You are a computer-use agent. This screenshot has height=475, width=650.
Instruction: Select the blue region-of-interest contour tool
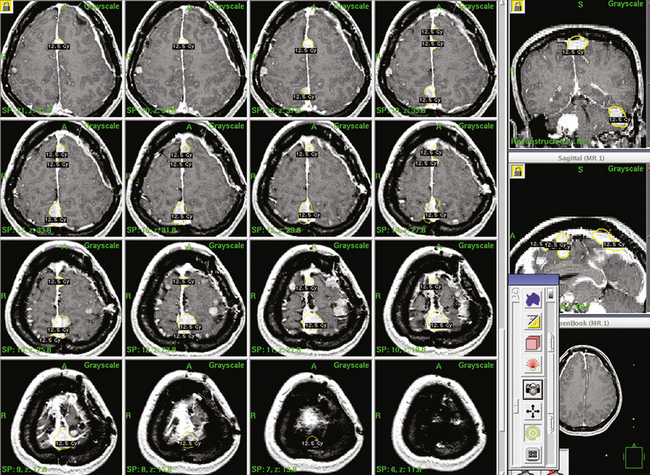(533, 298)
